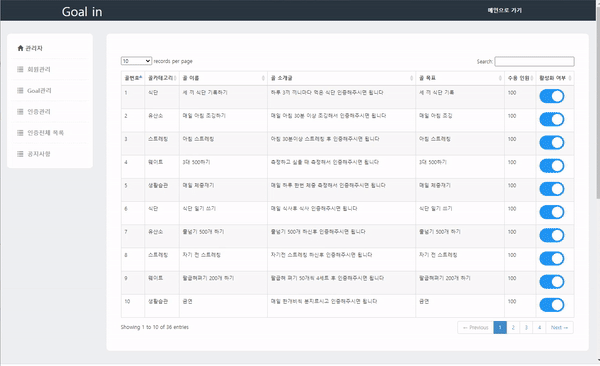Sort by the 골 소개글 column arrow
Image resolution: width=600 pixels, height=366 pixels.
tap(412, 78)
